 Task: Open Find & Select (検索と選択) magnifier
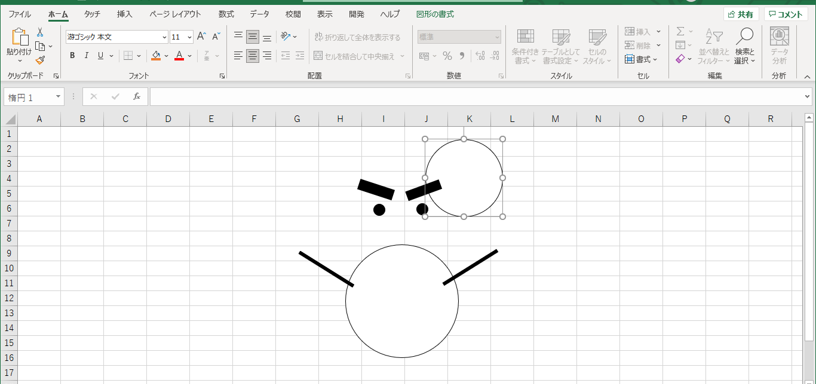pyautogui.click(x=745, y=46)
